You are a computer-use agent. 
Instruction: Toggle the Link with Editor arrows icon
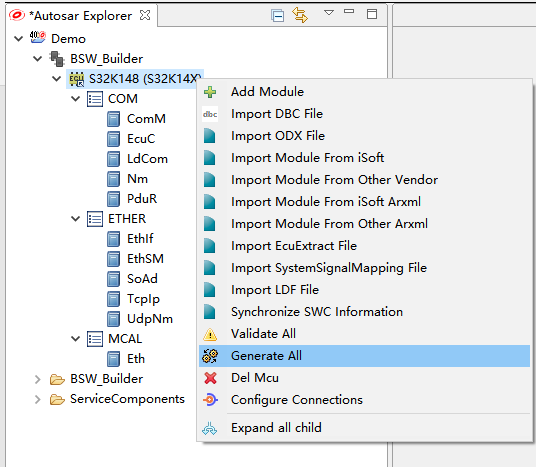(300, 15)
